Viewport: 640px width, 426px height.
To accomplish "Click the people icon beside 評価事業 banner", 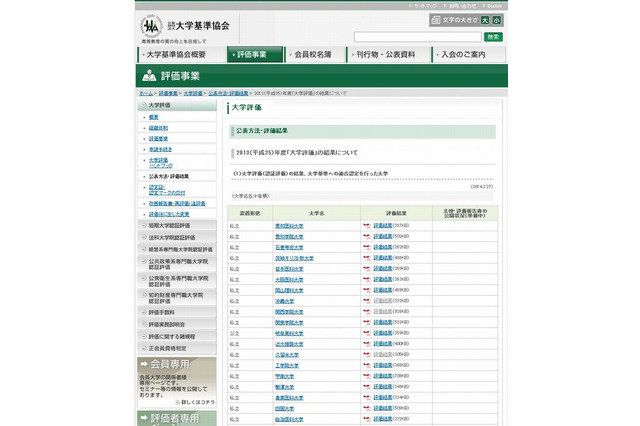I will tap(149, 75).
